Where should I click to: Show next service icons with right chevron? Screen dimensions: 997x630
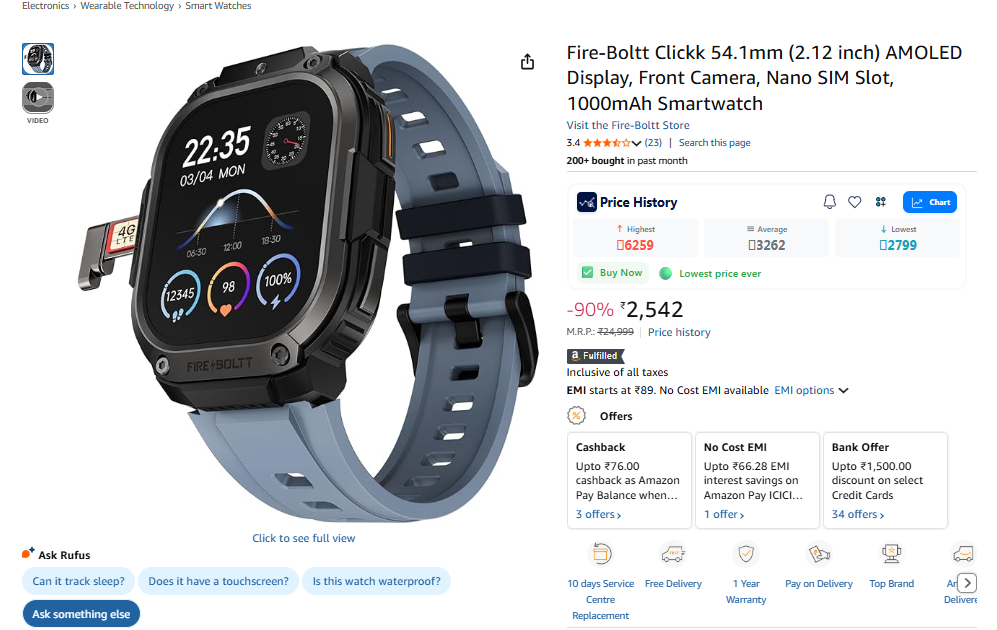tap(967, 582)
